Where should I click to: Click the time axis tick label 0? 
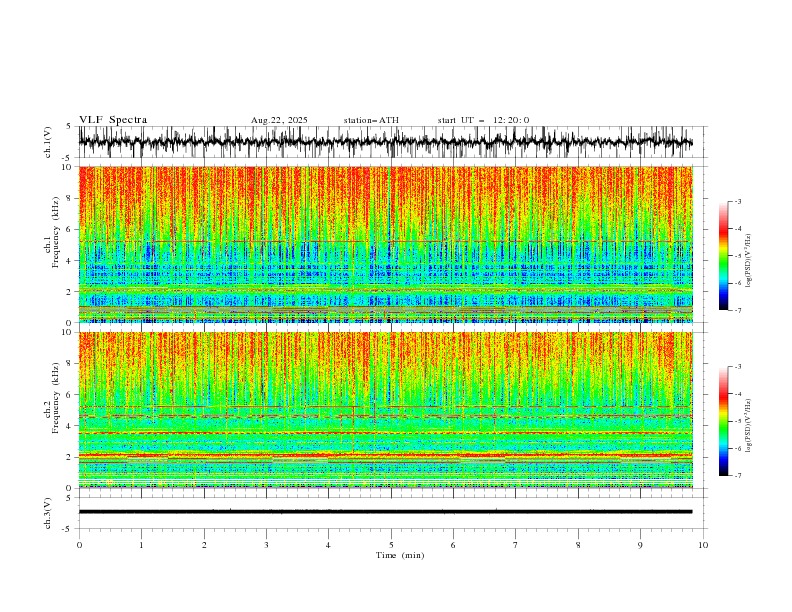point(79,545)
